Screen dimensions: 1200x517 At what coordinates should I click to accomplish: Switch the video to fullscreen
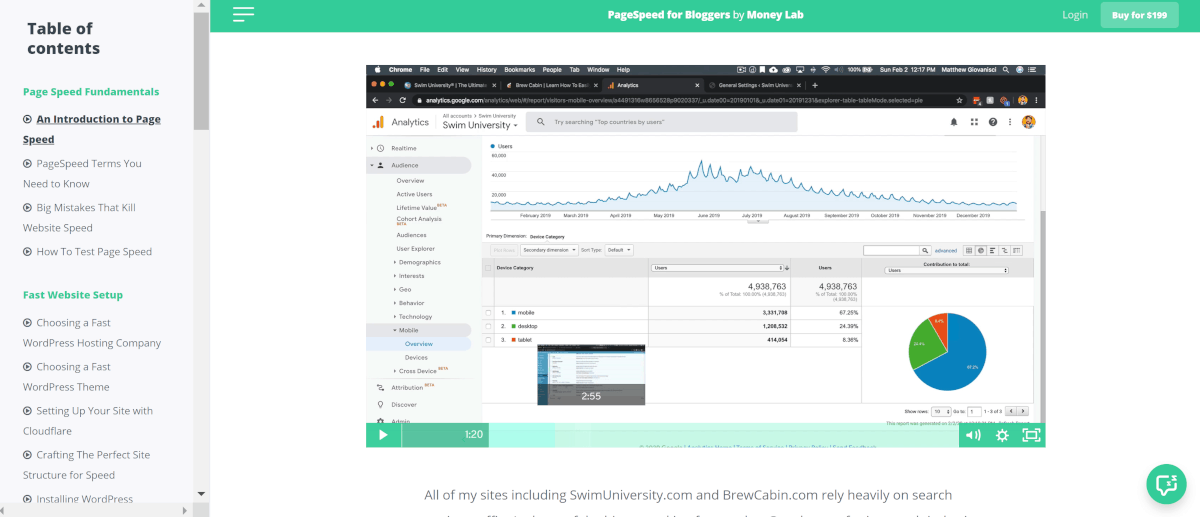point(1031,435)
